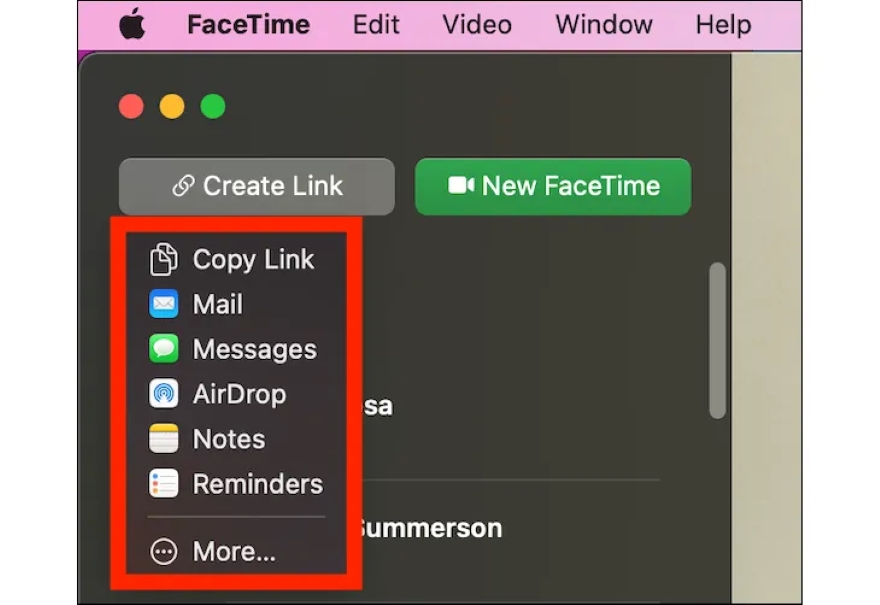Image resolution: width=880 pixels, height=605 pixels.
Task: Select the AirDrop icon
Action: point(166,394)
